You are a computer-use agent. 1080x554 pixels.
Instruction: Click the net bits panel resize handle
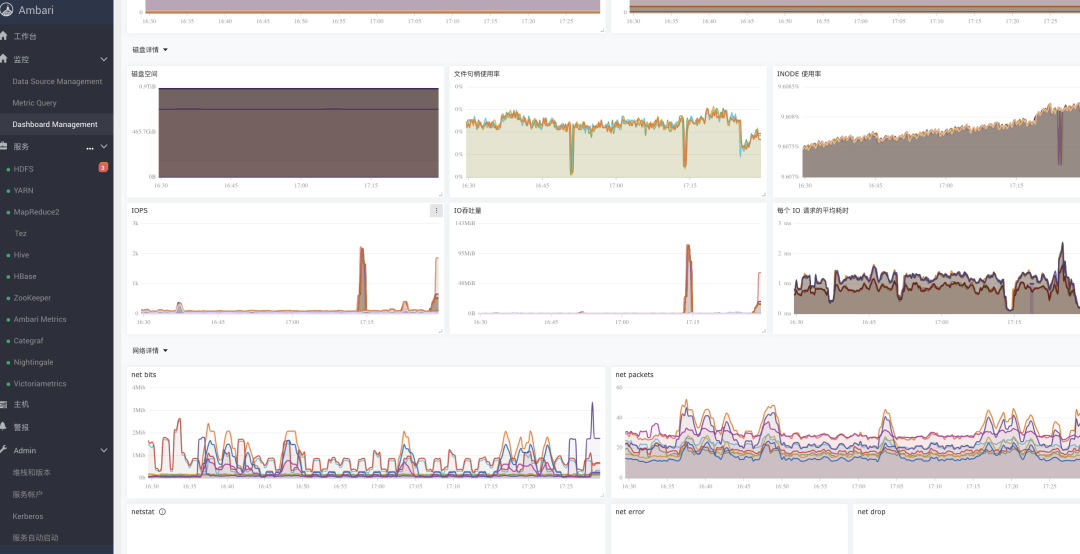click(601, 495)
